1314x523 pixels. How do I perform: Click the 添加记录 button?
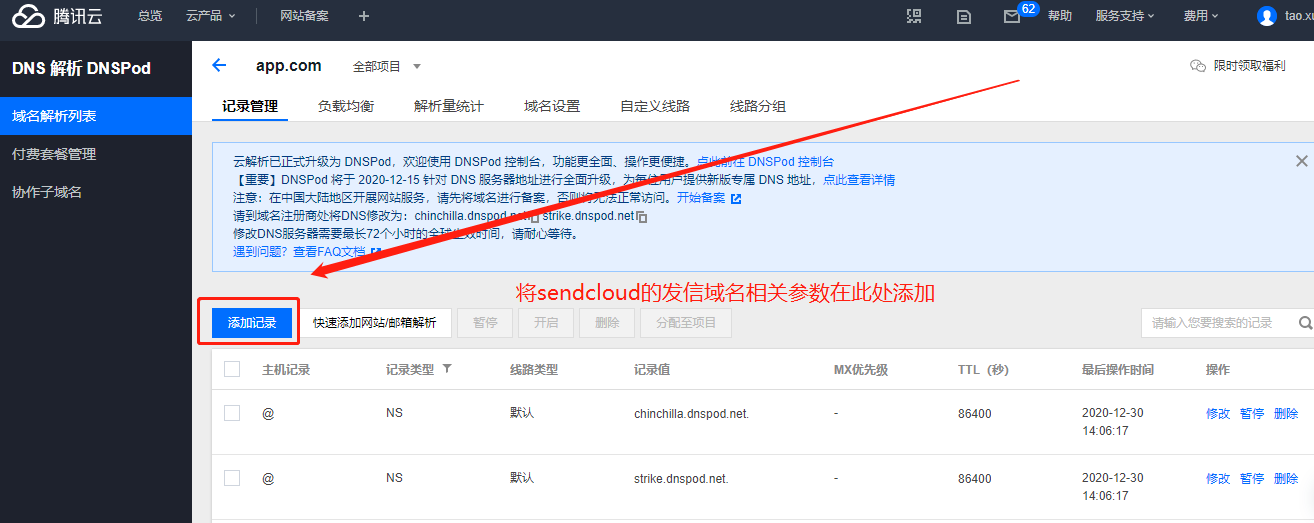point(252,323)
